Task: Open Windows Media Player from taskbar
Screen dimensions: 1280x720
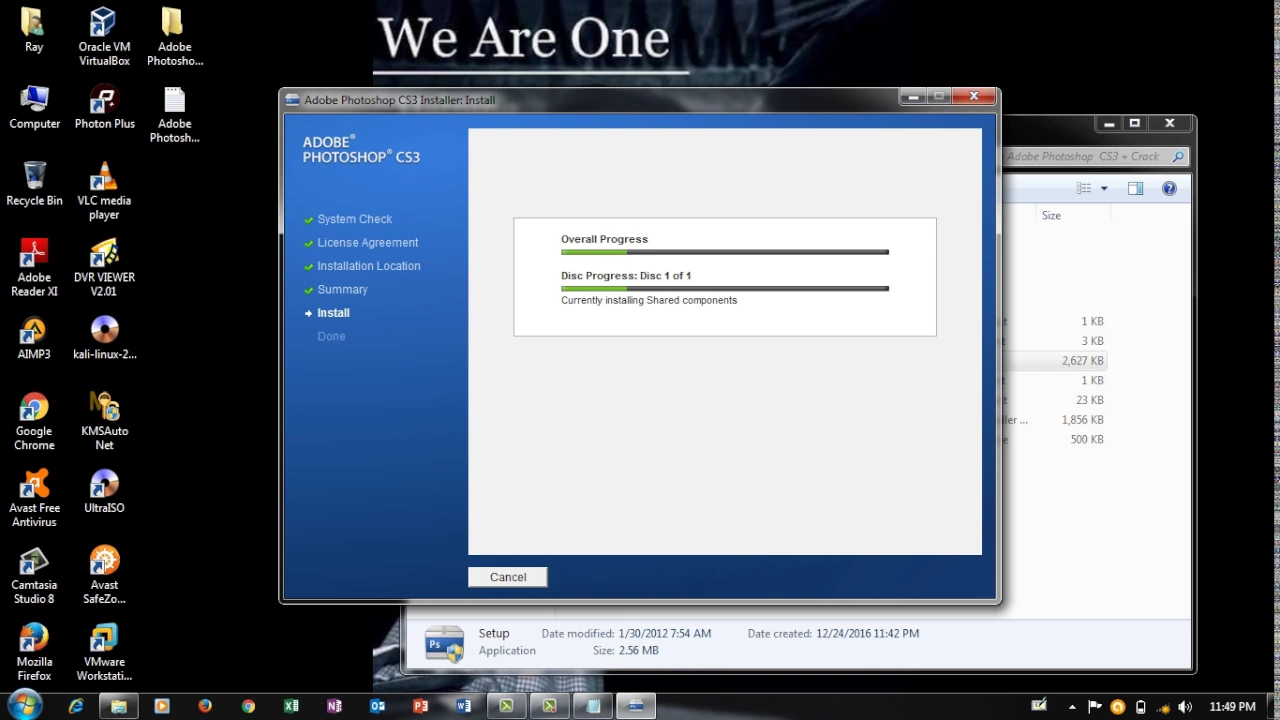Action: coord(162,706)
